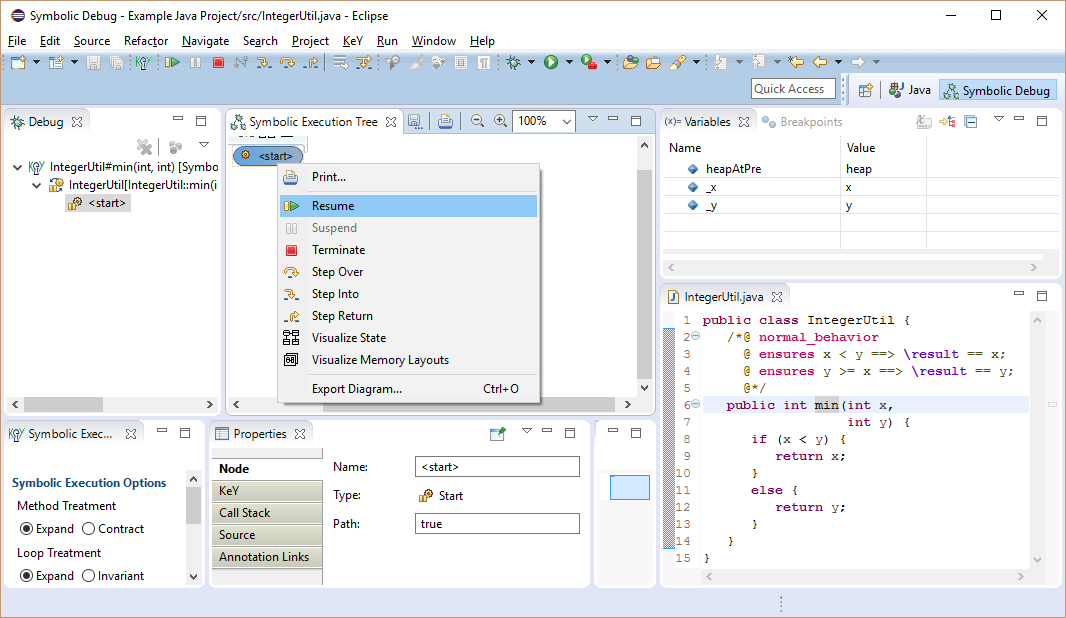Viewport: 1066px width, 618px height.
Task: Select Expand for Method Treatment
Action: click(x=27, y=529)
